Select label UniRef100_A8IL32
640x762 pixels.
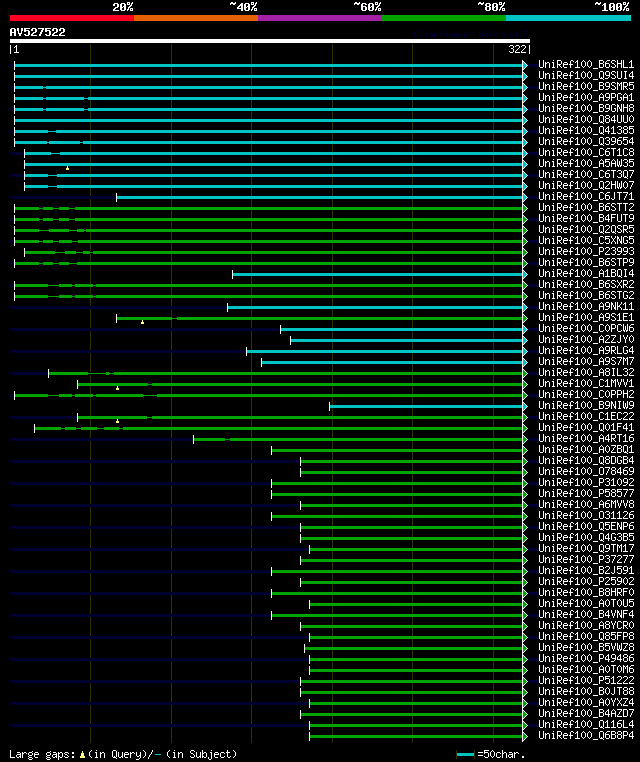tap(586, 372)
